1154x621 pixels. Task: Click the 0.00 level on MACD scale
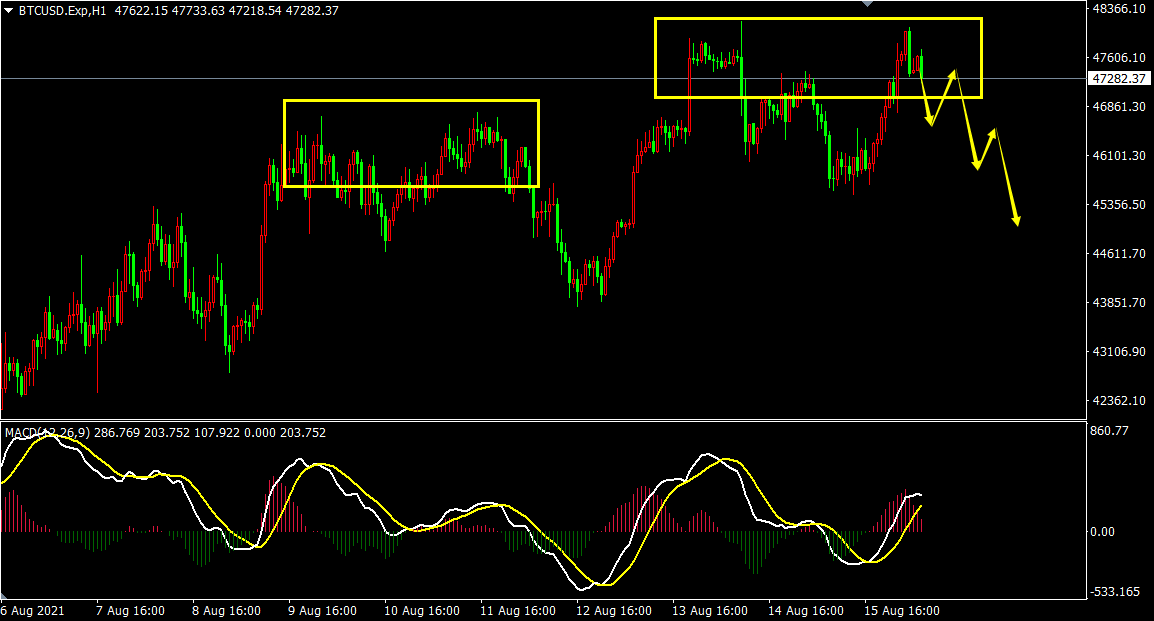[1101, 532]
